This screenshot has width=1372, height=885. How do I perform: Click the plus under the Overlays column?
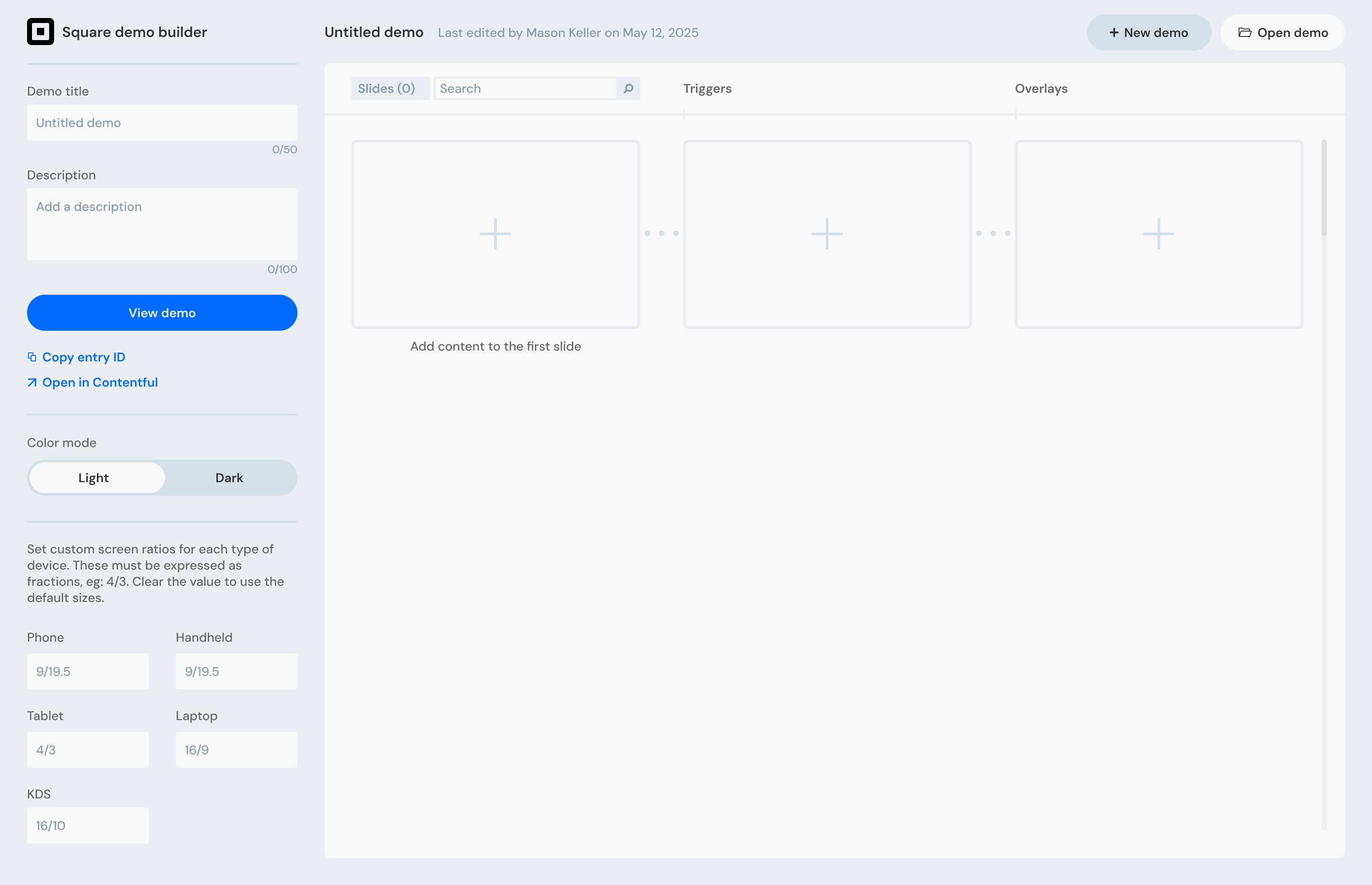point(1159,233)
